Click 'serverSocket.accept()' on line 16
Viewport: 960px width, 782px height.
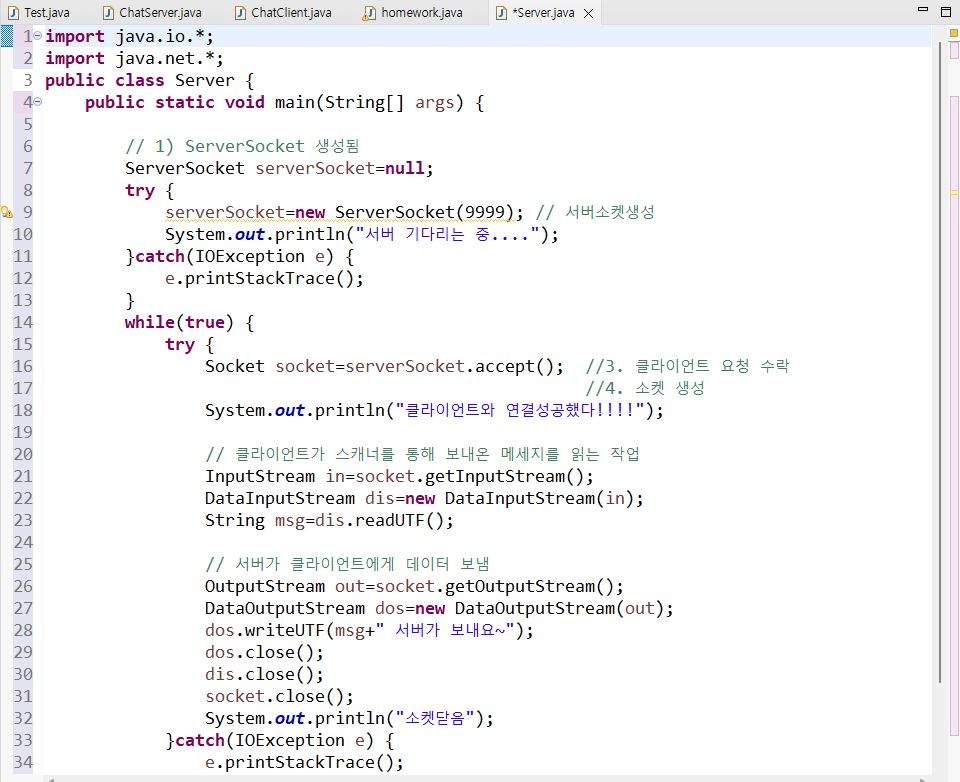(449, 366)
